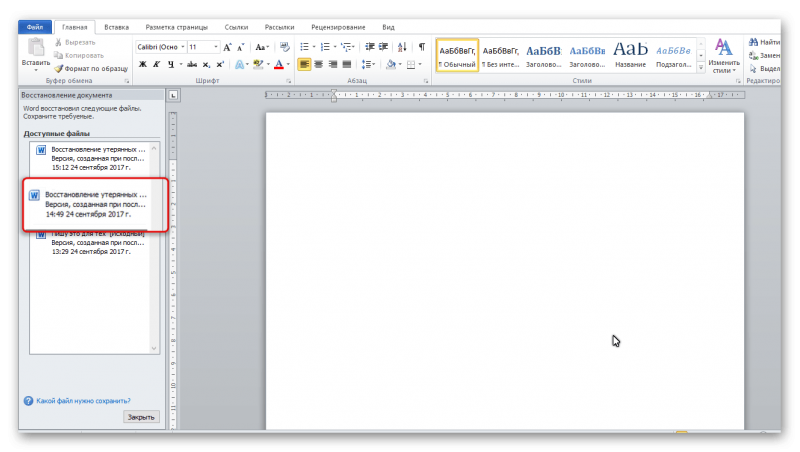This screenshot has height=452, width=800.
Task: Click the Выделить select cursor icon
Action: coord(754,68)
